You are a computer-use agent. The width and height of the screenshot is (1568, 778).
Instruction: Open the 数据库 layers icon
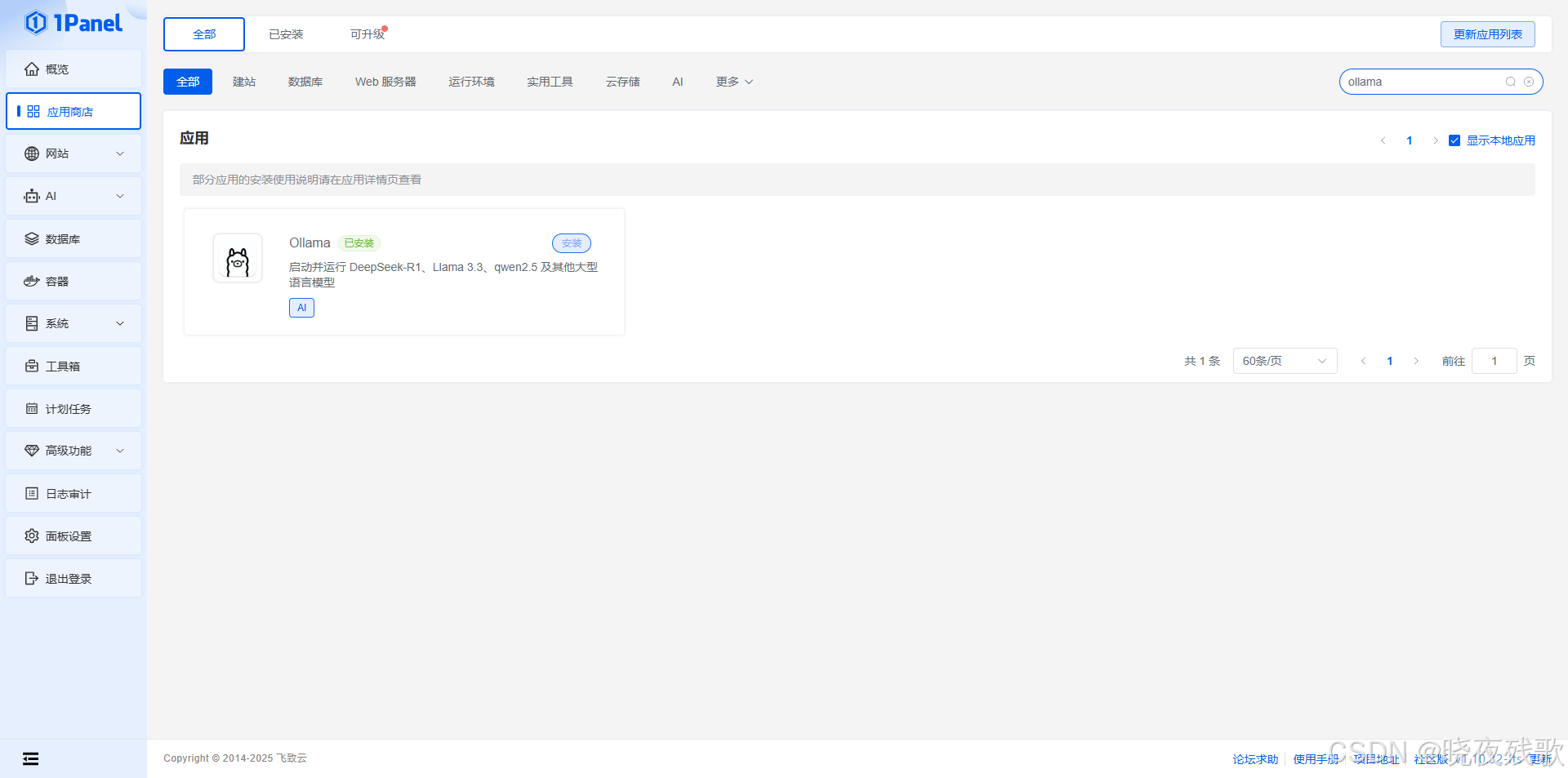click(x=32, y=238)
